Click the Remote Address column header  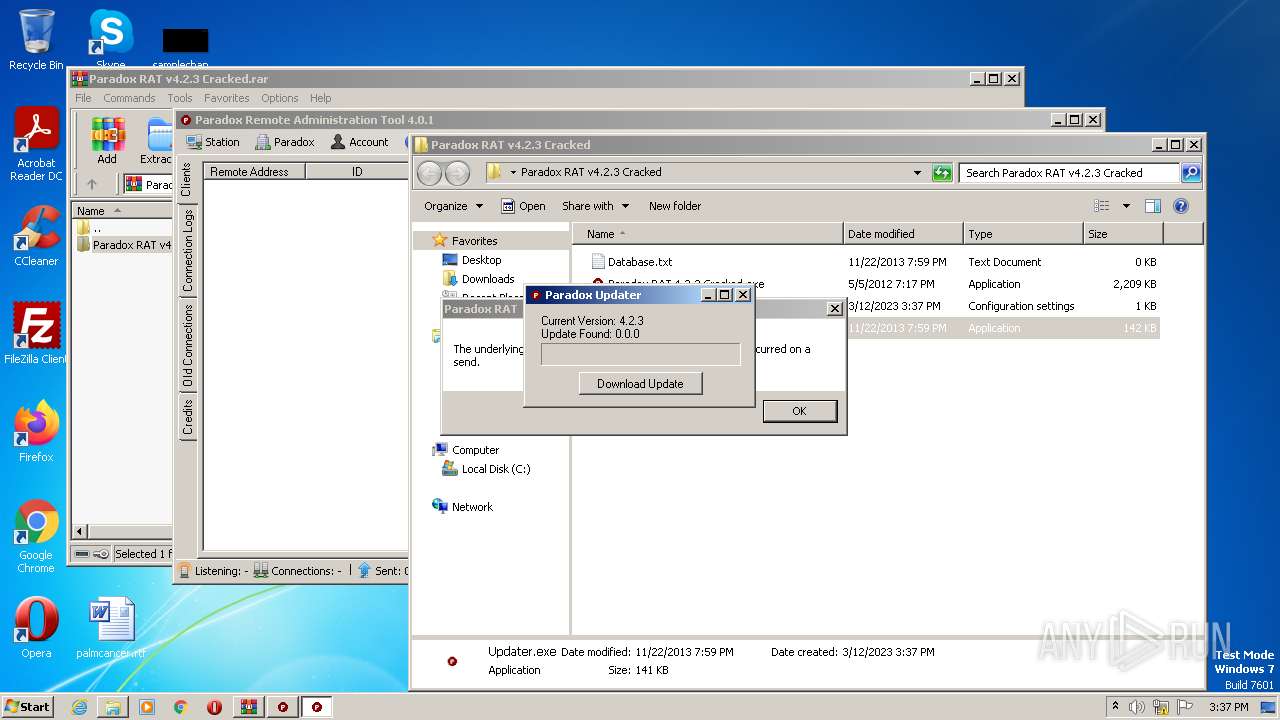click(x=254, y=172)
